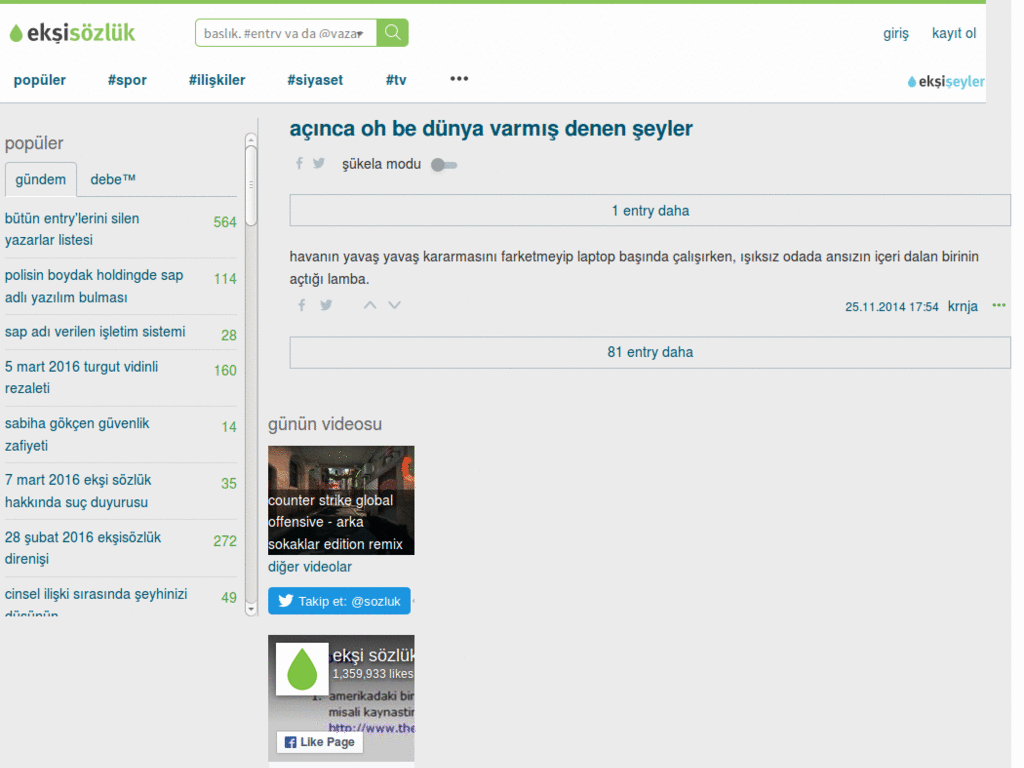This screenshot has width=1024, height=768.
Task: Load the 1 entry daha bar
Action: click(x=650, y=210)
